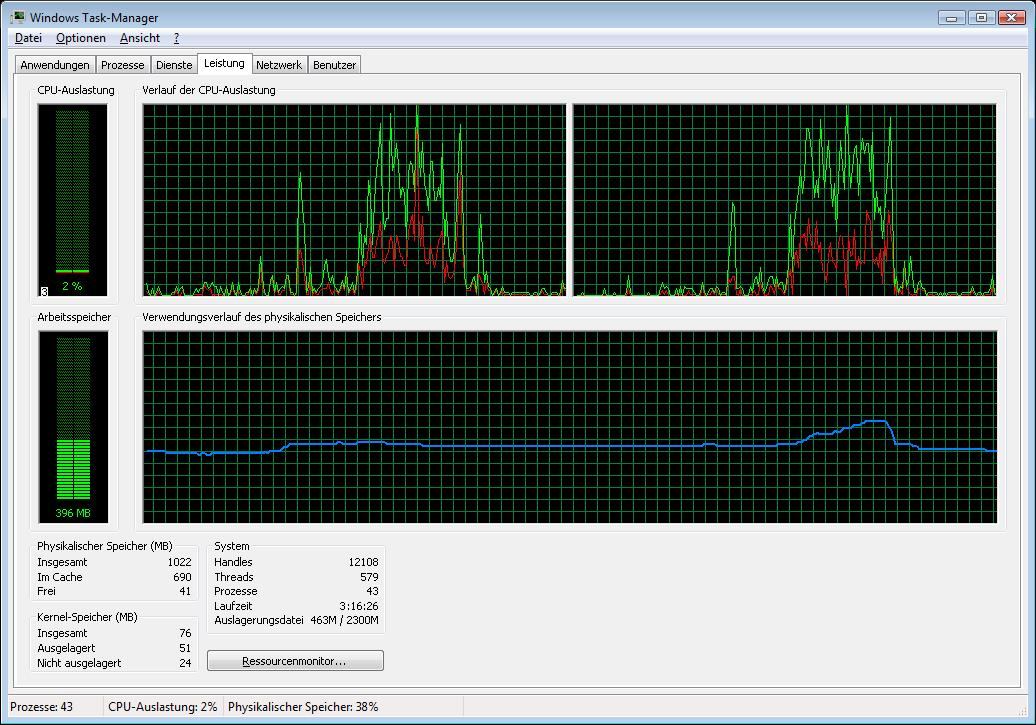The height and width of the screenshot is (725, 1036).
Task: Switch to the Dienste tab
Action: point(174,65)
